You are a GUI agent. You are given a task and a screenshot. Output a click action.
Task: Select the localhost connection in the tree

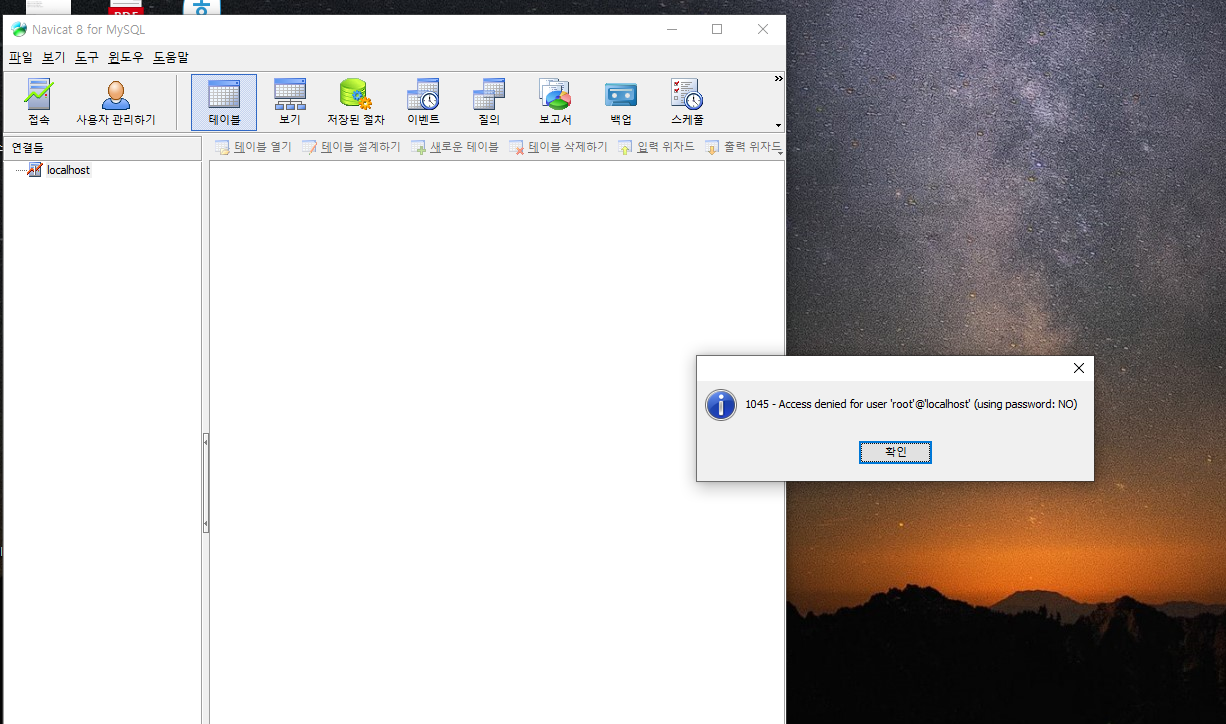point(68,170)
